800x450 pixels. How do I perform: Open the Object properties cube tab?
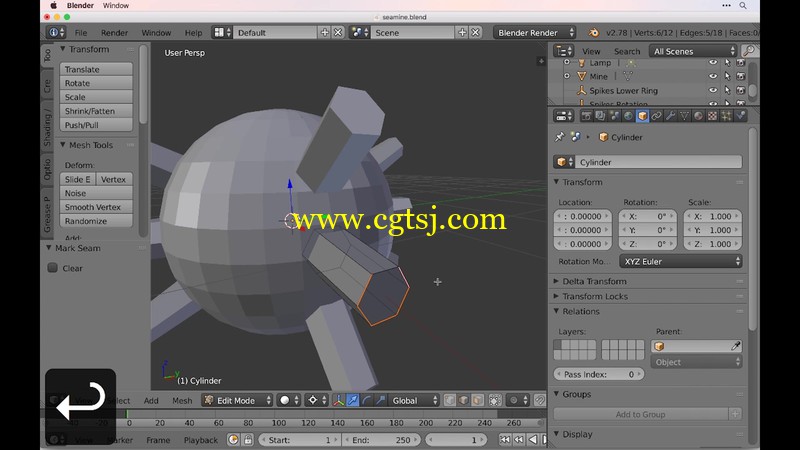[642, 116]
